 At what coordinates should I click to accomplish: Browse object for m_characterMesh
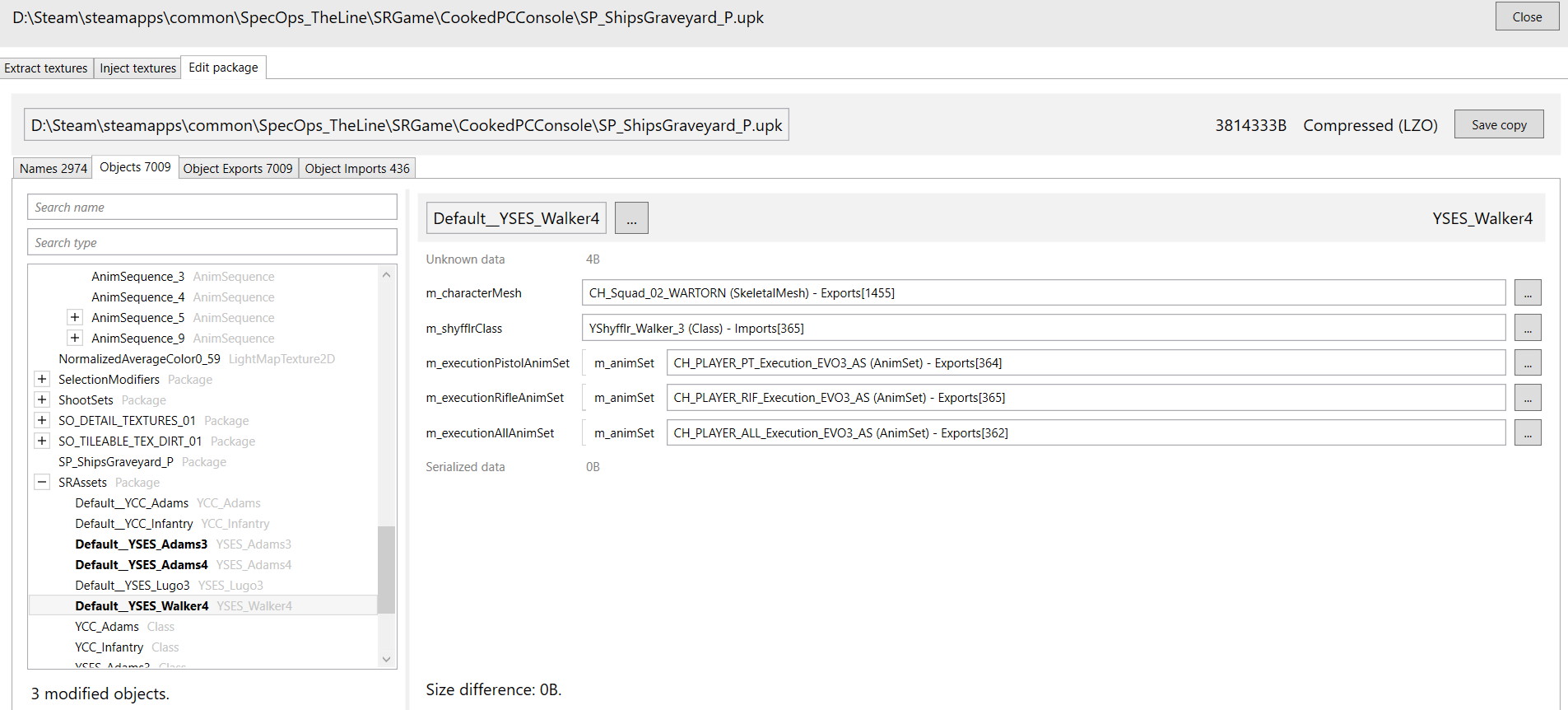(x=1528, y=293)
